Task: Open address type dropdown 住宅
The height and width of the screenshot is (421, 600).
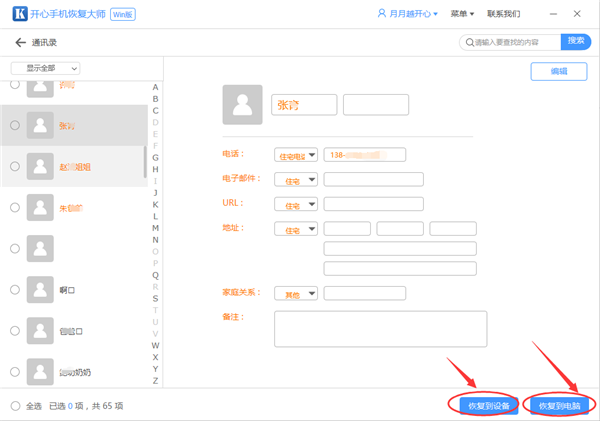Action: point(296,229)
